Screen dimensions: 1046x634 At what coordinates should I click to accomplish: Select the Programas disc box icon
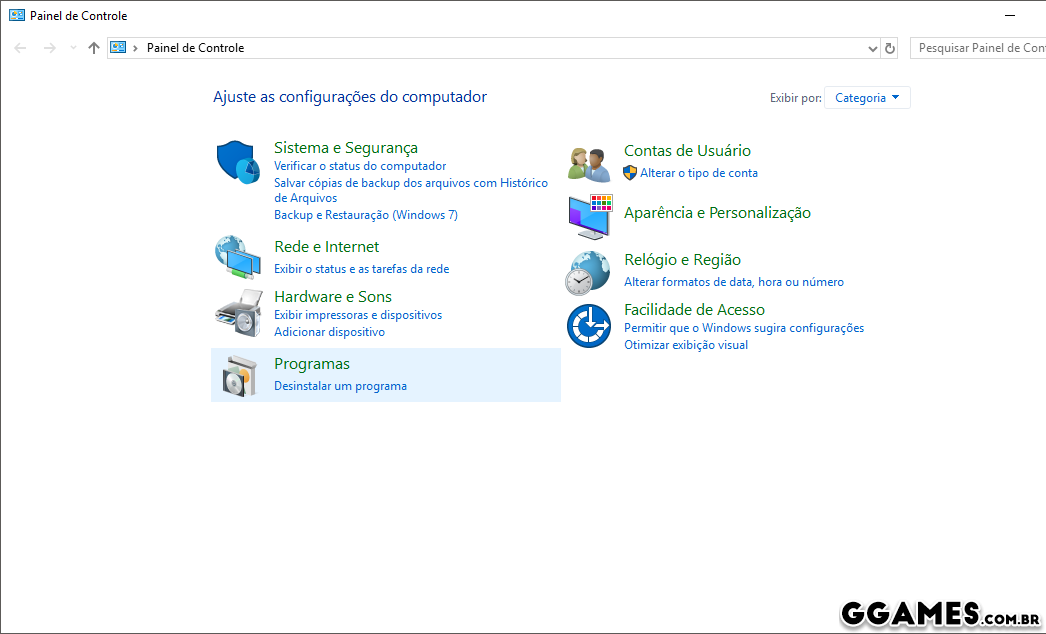coord(238,376)
